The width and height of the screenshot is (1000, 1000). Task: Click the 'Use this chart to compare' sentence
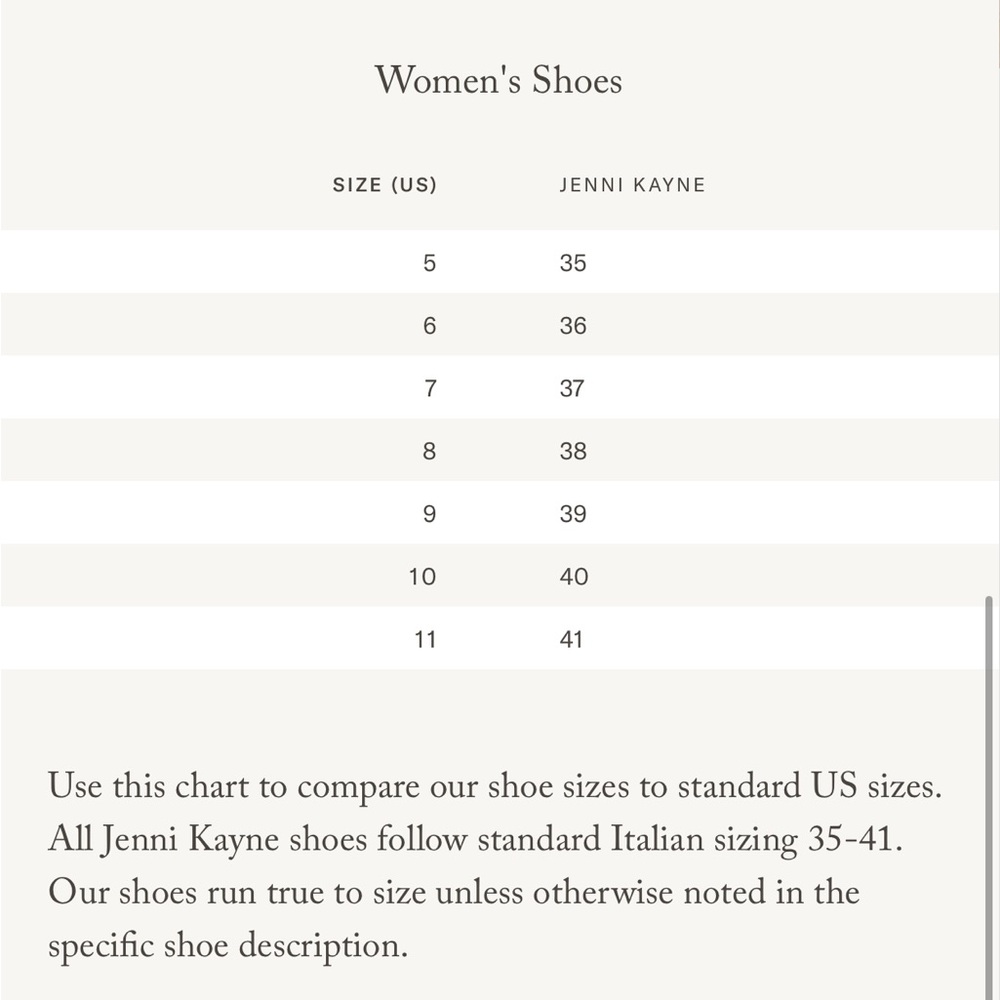pos(495,786)
